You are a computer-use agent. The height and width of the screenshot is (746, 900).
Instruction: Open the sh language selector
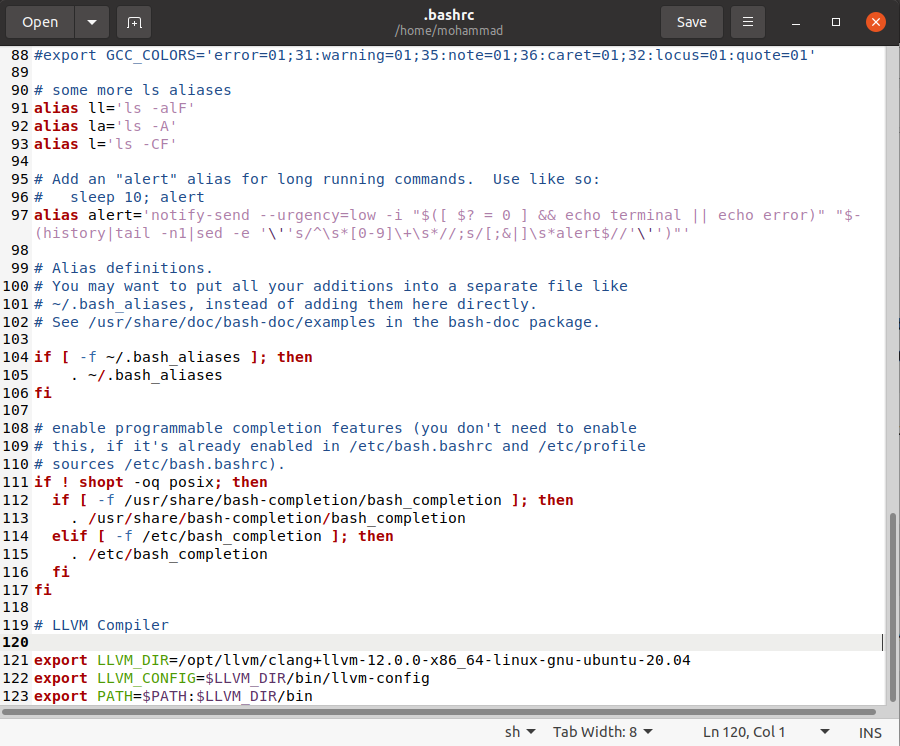tap(520, 732)
